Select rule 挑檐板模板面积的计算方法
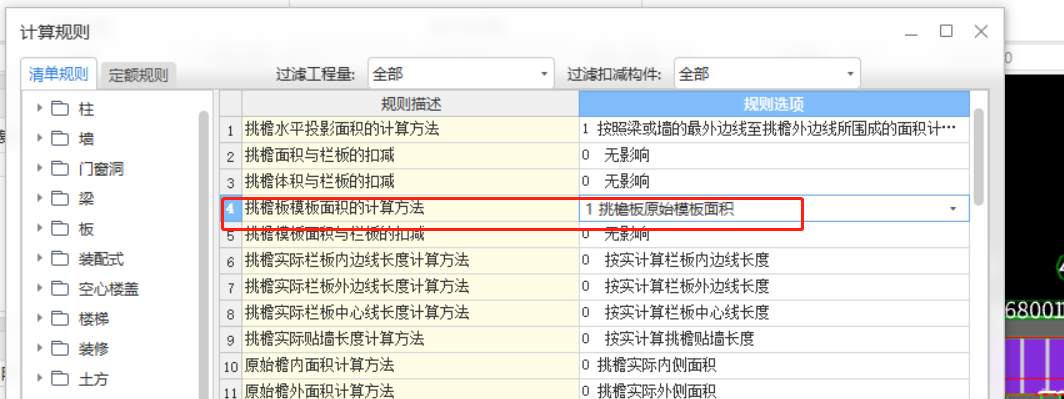 click(x=411, y=208)
